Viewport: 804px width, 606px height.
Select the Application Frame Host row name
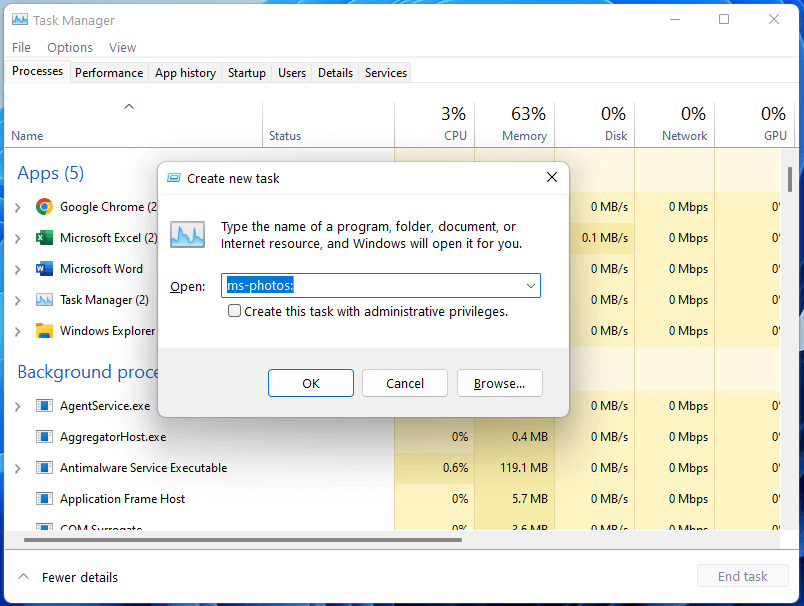(x=123, y=499)
